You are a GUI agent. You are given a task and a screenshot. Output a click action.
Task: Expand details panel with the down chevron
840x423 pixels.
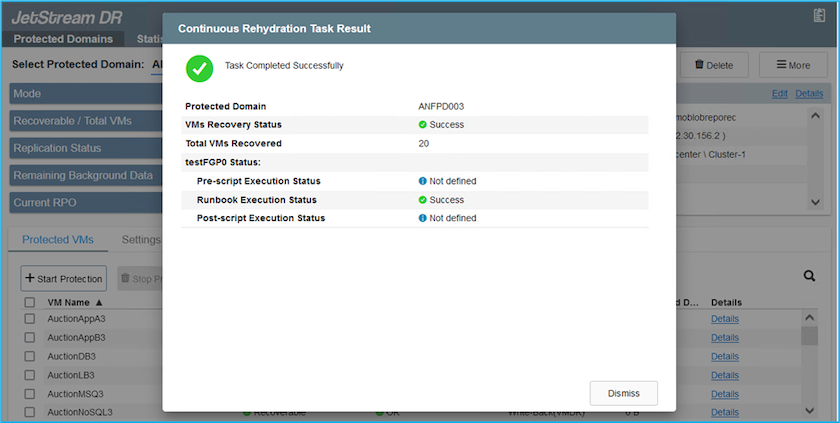coord(816,201)
